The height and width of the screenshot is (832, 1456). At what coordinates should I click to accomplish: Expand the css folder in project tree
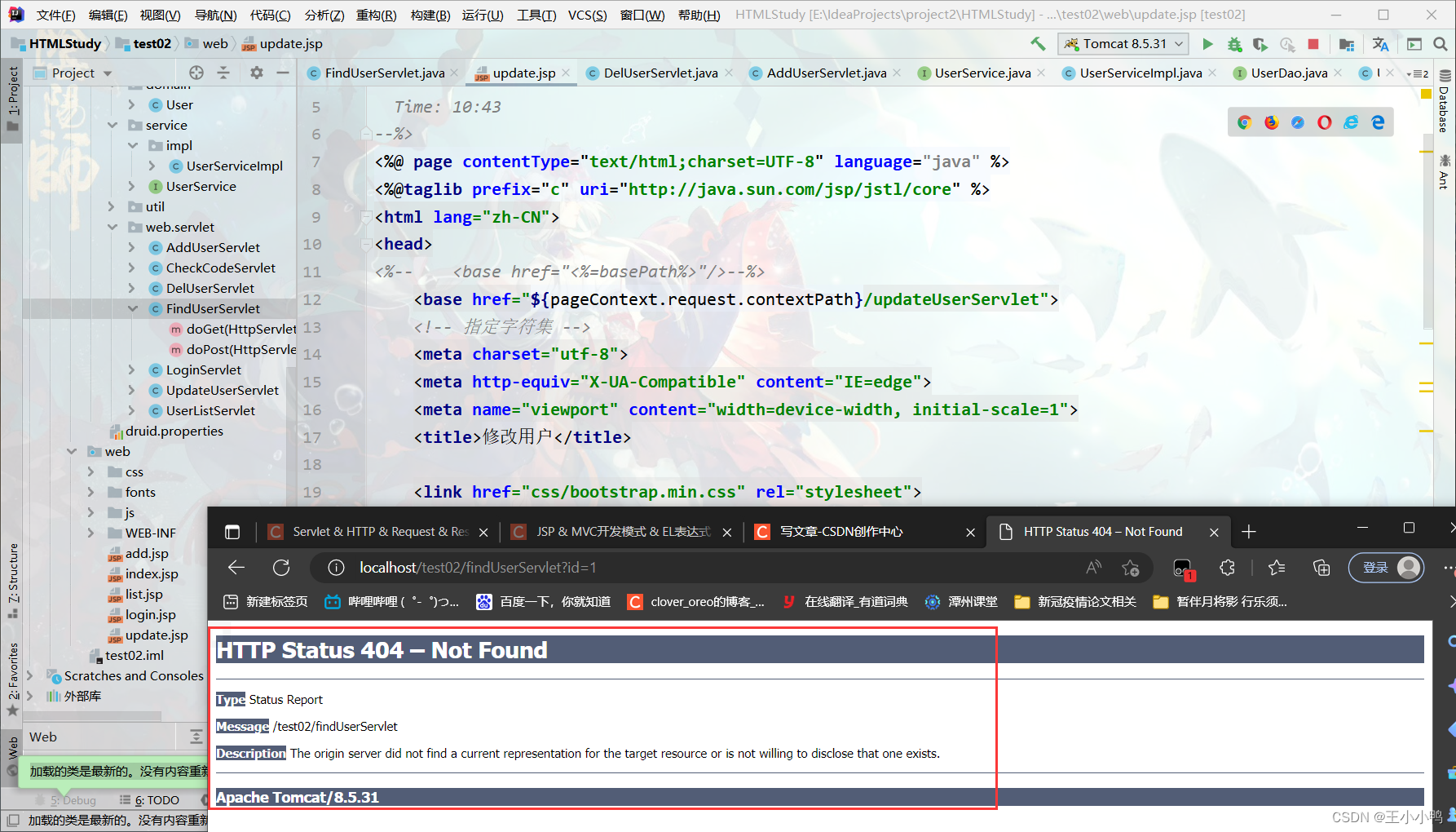coord(91,471)
